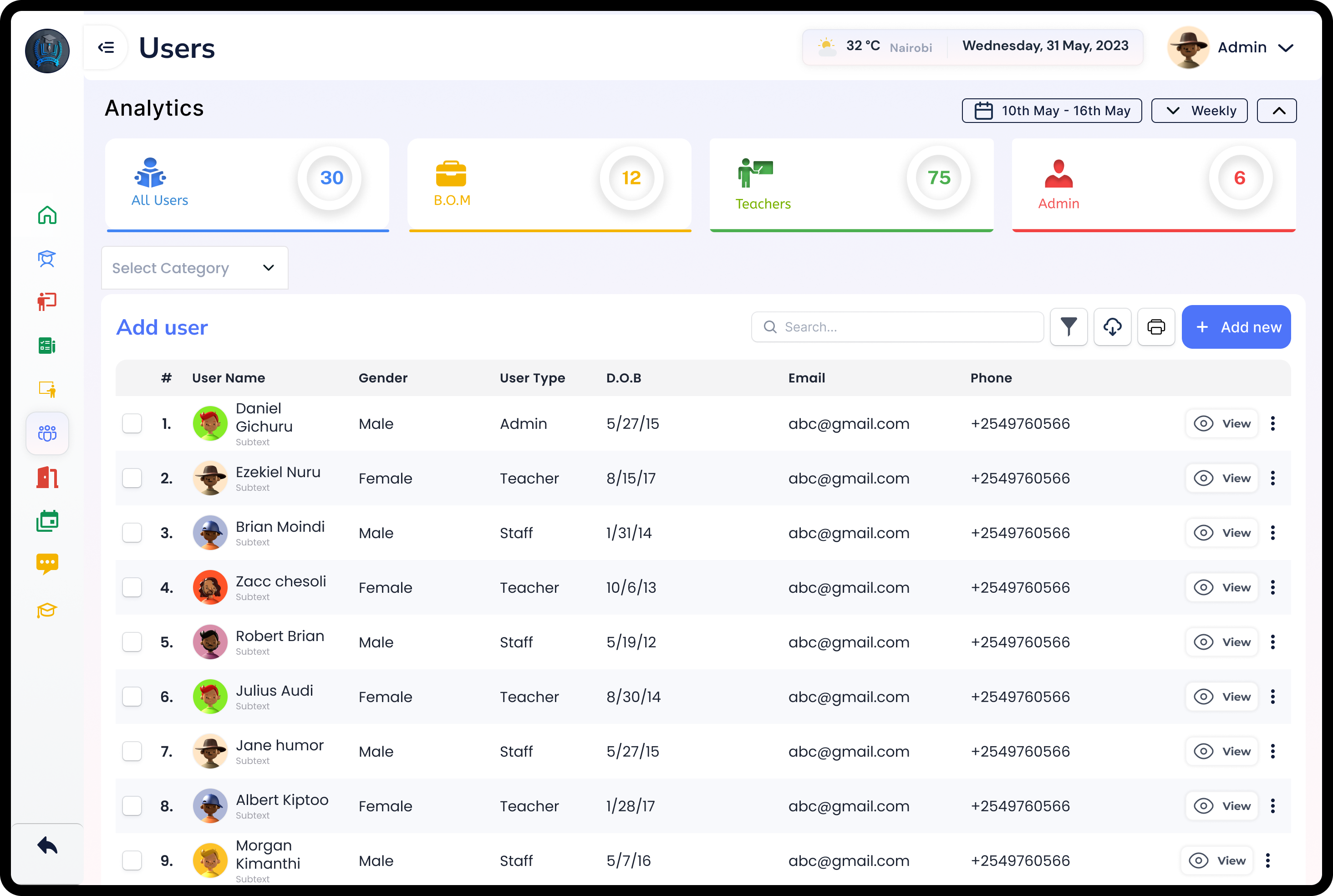Tick the checkbox for Julius Audi
The image size is (1333, 896).
[x=132, y=697]
